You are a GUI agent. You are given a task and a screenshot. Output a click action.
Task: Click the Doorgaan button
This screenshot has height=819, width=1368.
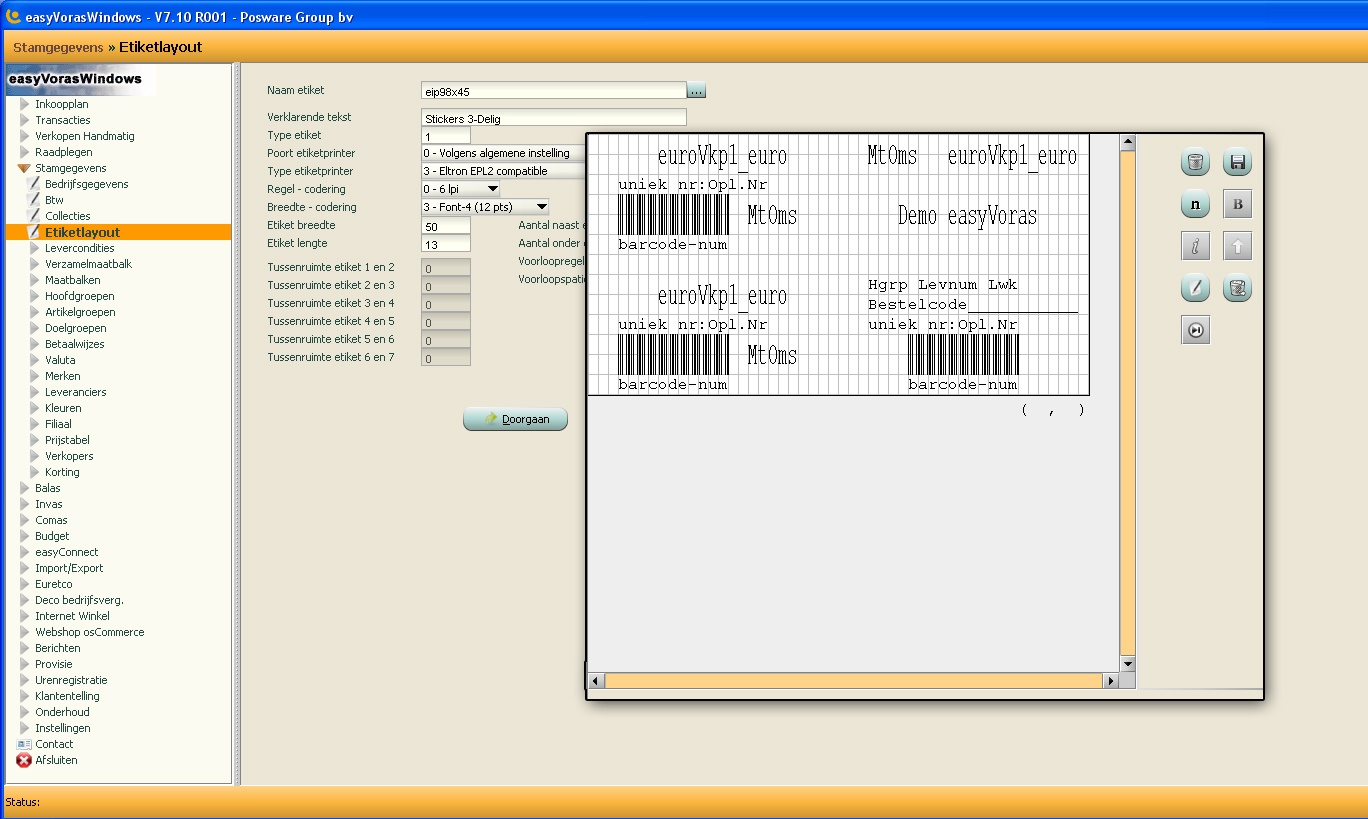click(x=515, y=419)
